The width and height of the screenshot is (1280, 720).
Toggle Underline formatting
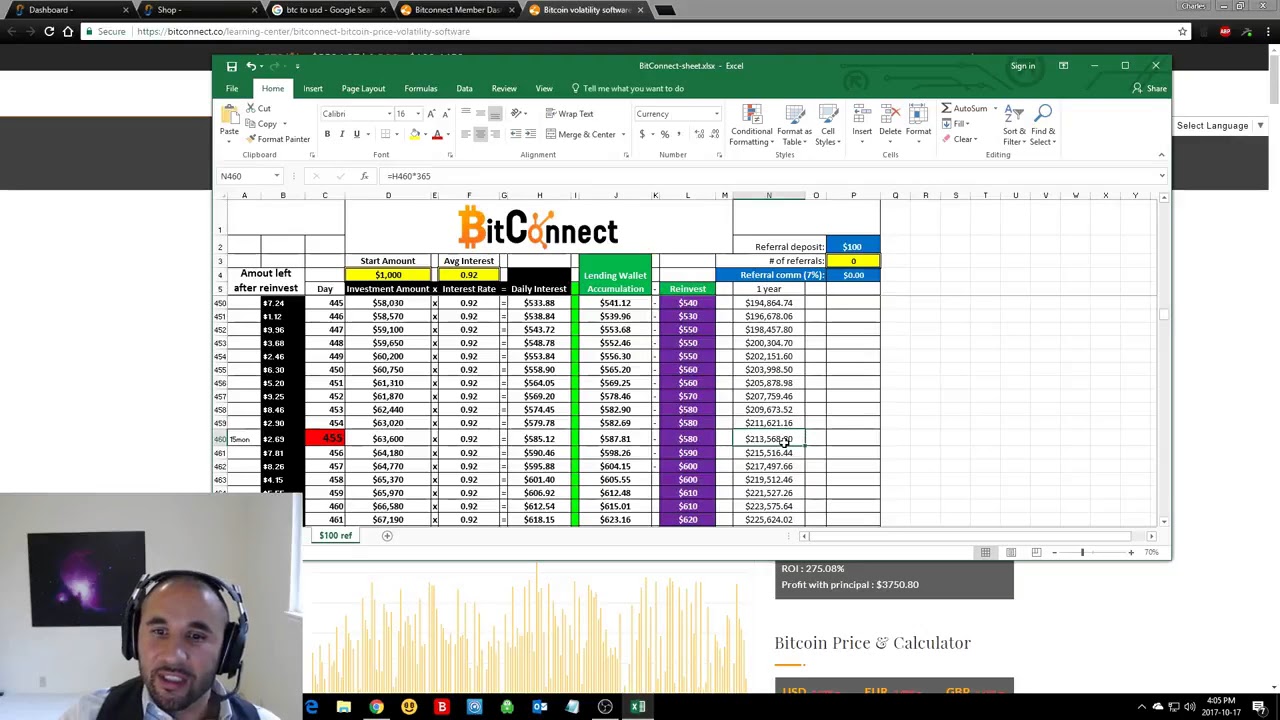(356, 134)
